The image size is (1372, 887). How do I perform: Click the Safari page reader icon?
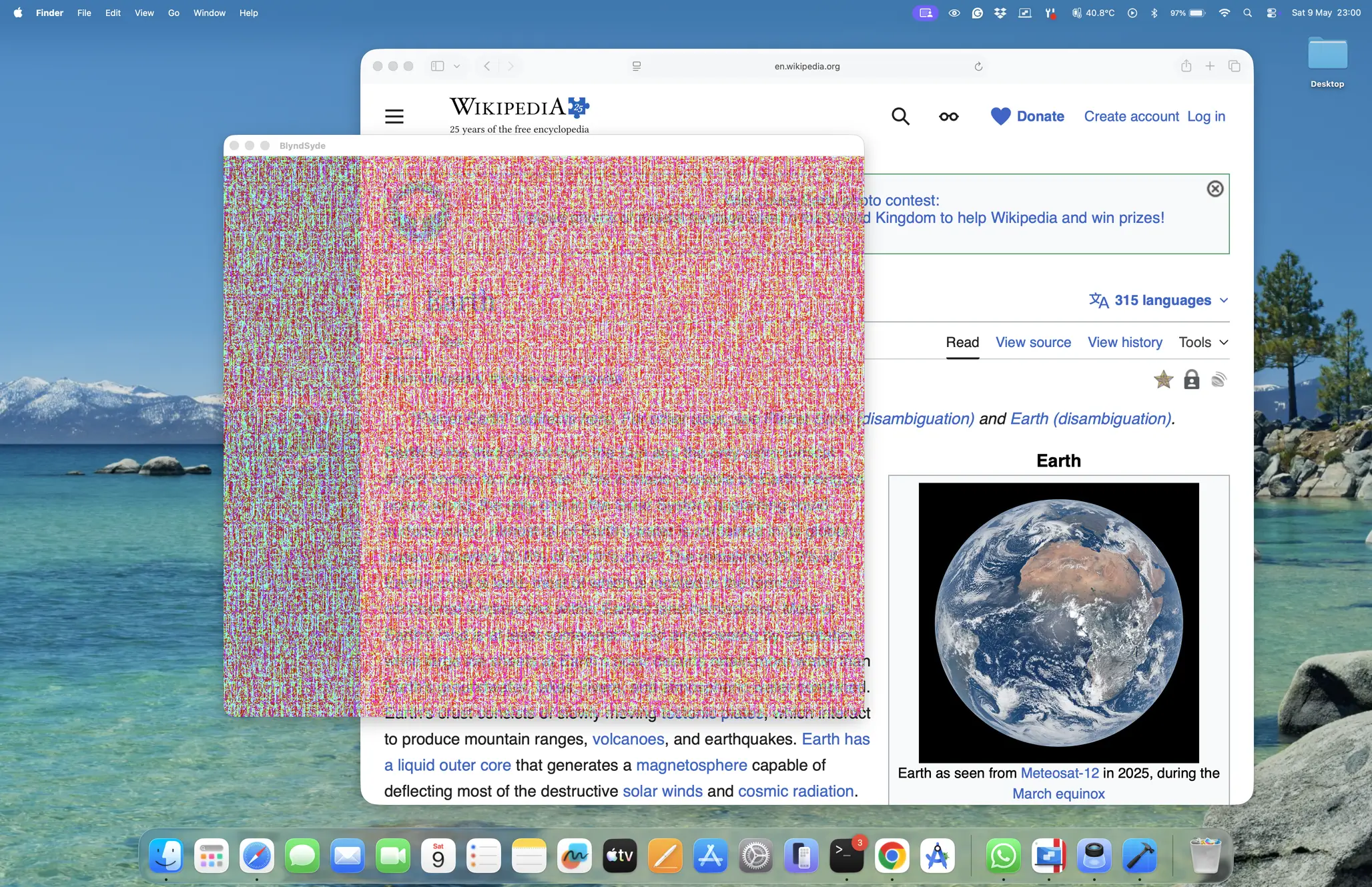(x=636, y=66)
